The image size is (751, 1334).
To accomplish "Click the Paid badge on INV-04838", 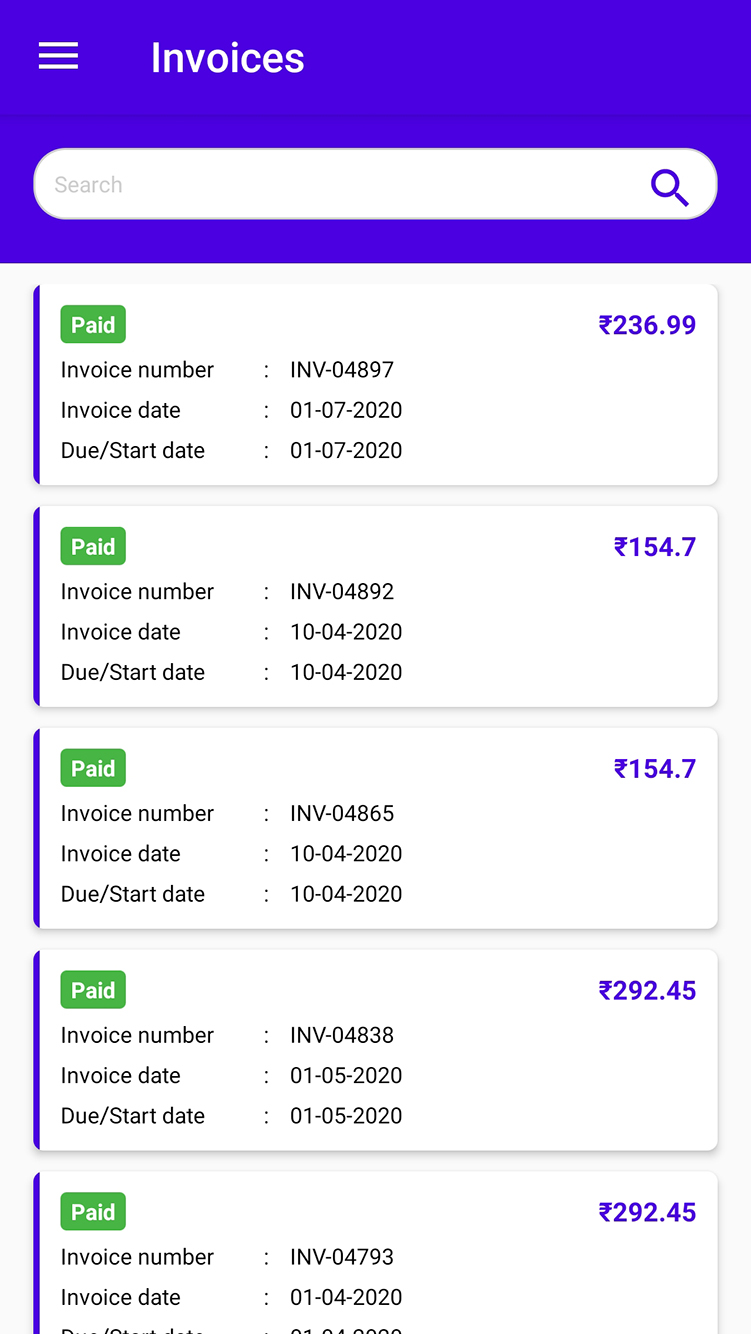I will coord(93,991).
